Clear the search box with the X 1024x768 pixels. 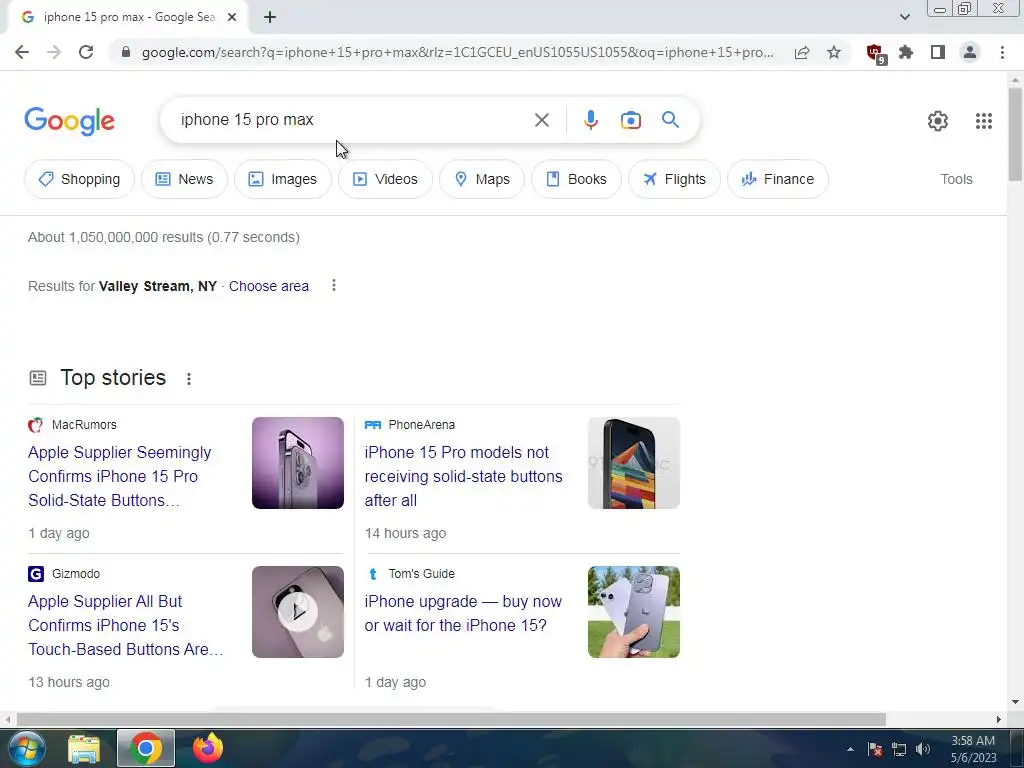click(x=541, y=120)
